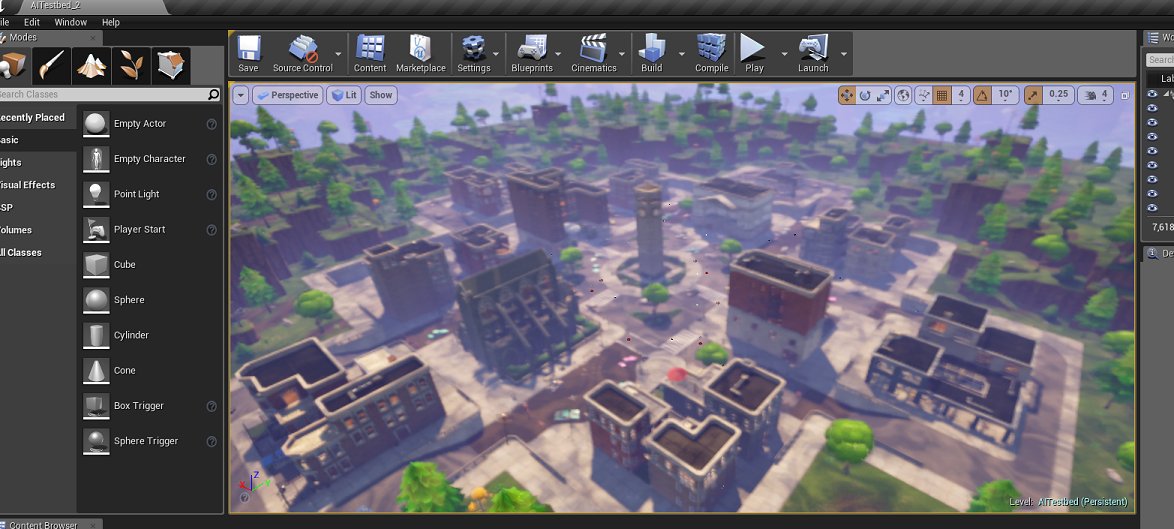Select the translate (move) gizmo tool

[847, 95]
